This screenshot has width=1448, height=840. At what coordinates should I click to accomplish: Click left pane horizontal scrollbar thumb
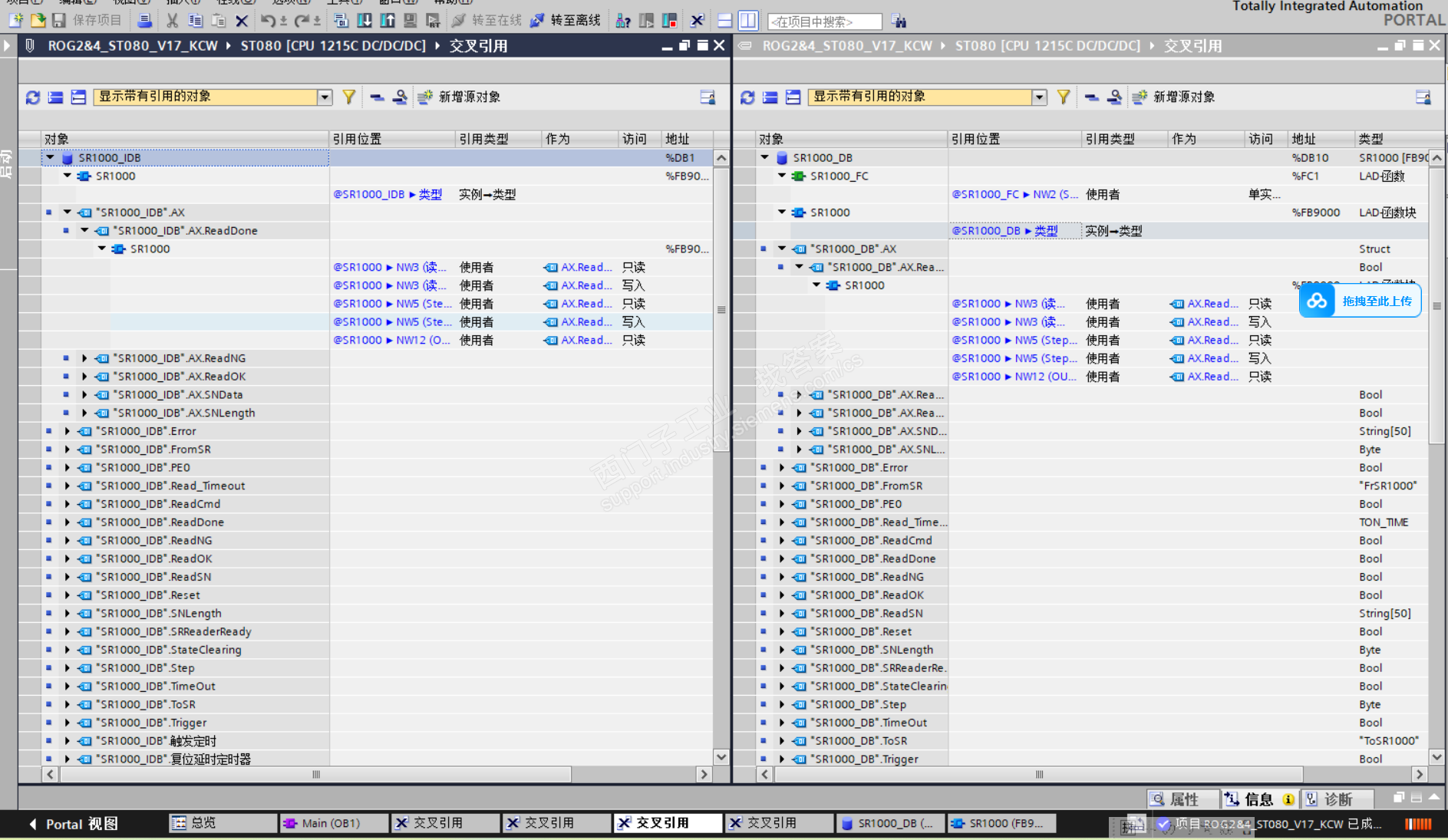(x=315, y=775)
